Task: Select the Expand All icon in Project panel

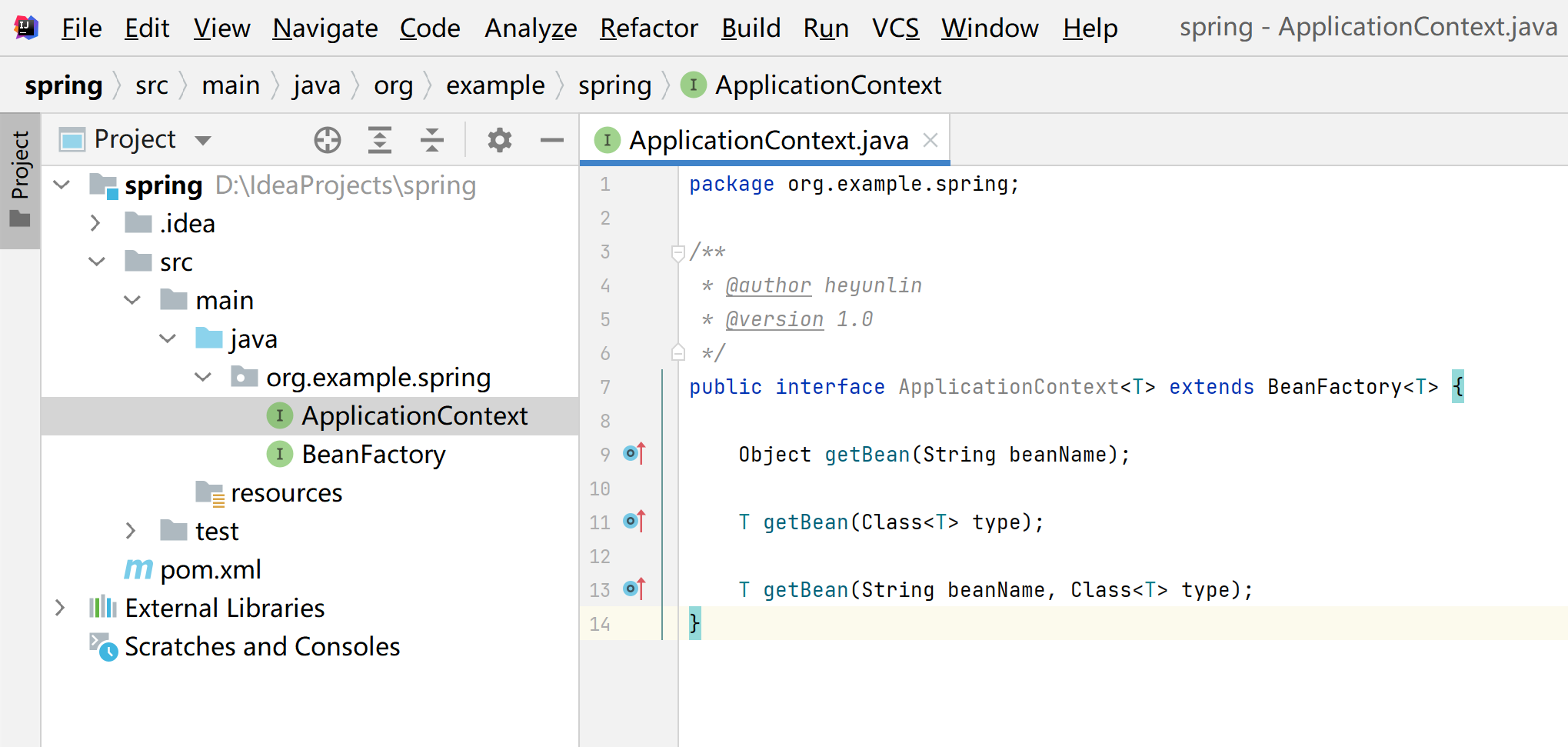Action: click(380, 140)
